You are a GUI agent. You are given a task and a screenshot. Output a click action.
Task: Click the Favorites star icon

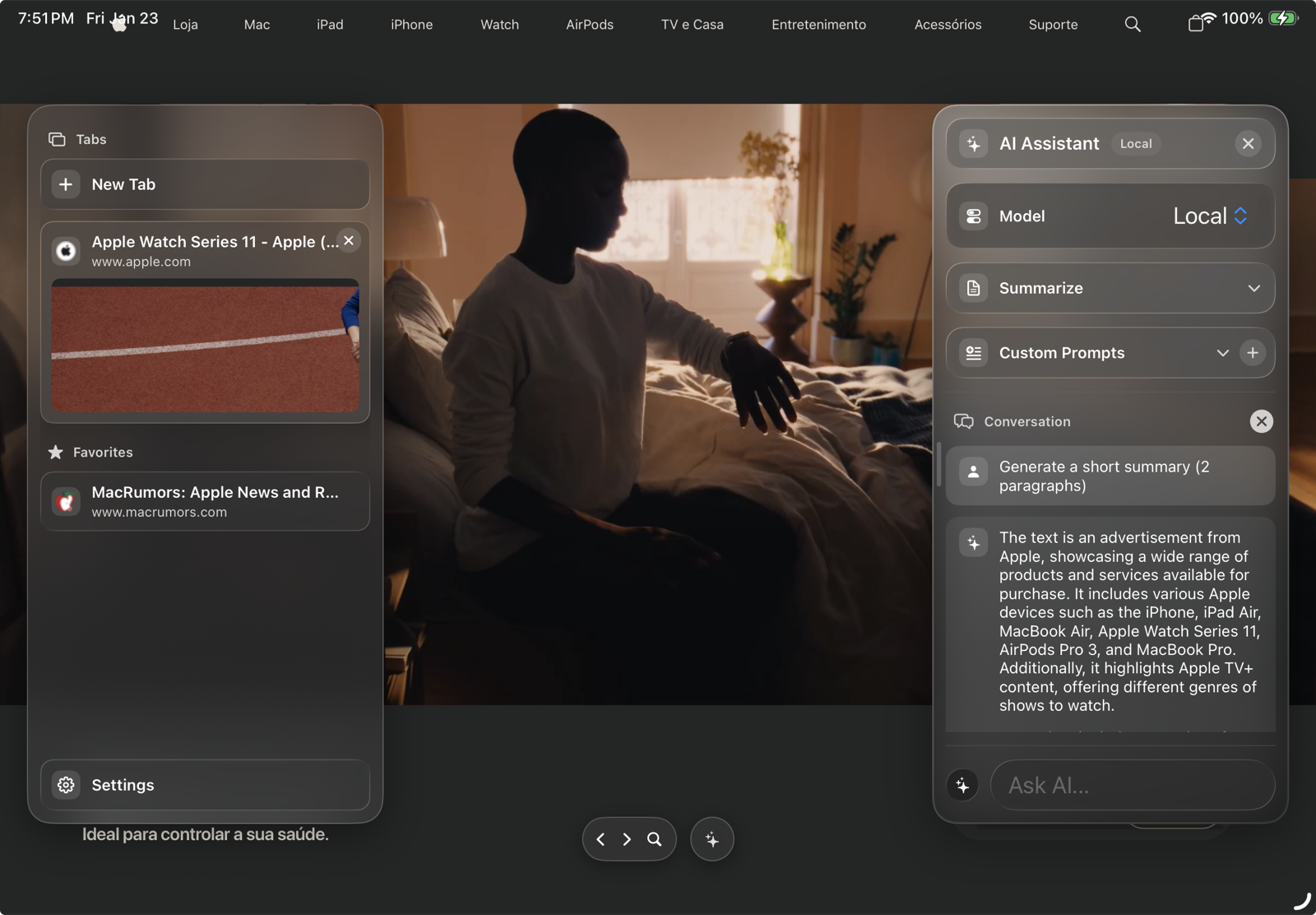click(x=55, y=452)
